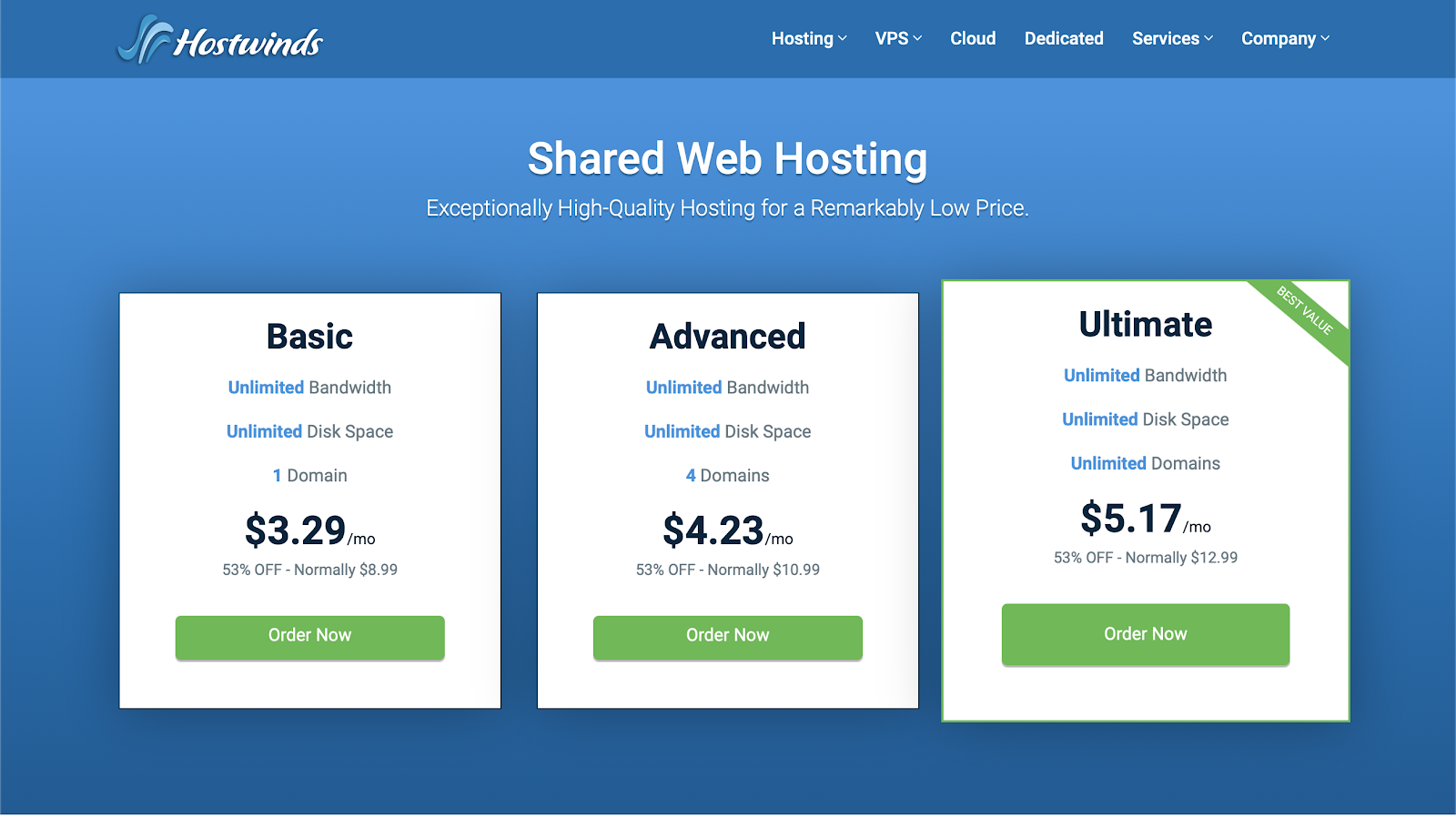Click the Basic plan title
The width and height of the screenshot is (1456, 818).
click(309, 337)
